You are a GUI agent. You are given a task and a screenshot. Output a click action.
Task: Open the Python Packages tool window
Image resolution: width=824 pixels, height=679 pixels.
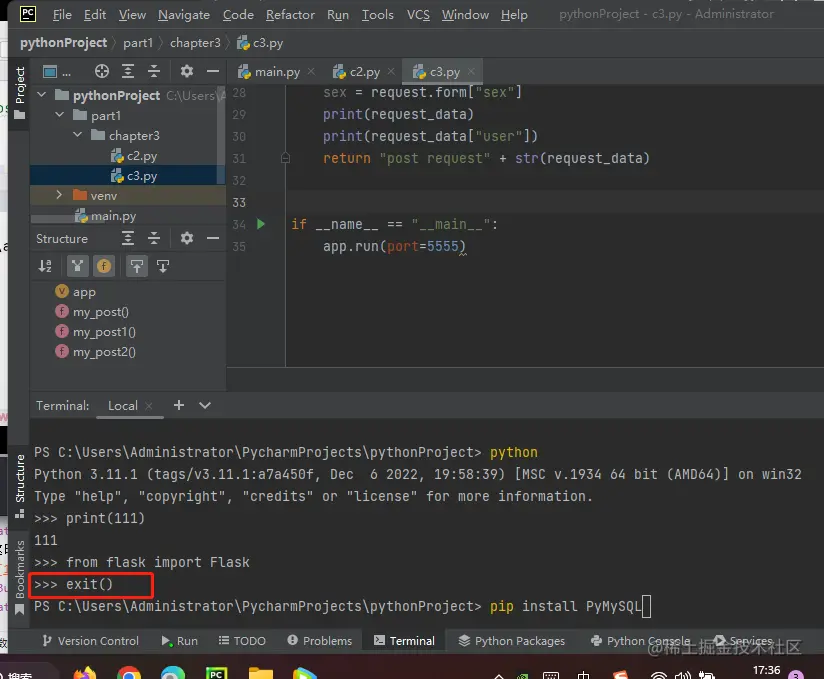click(512, 641)
